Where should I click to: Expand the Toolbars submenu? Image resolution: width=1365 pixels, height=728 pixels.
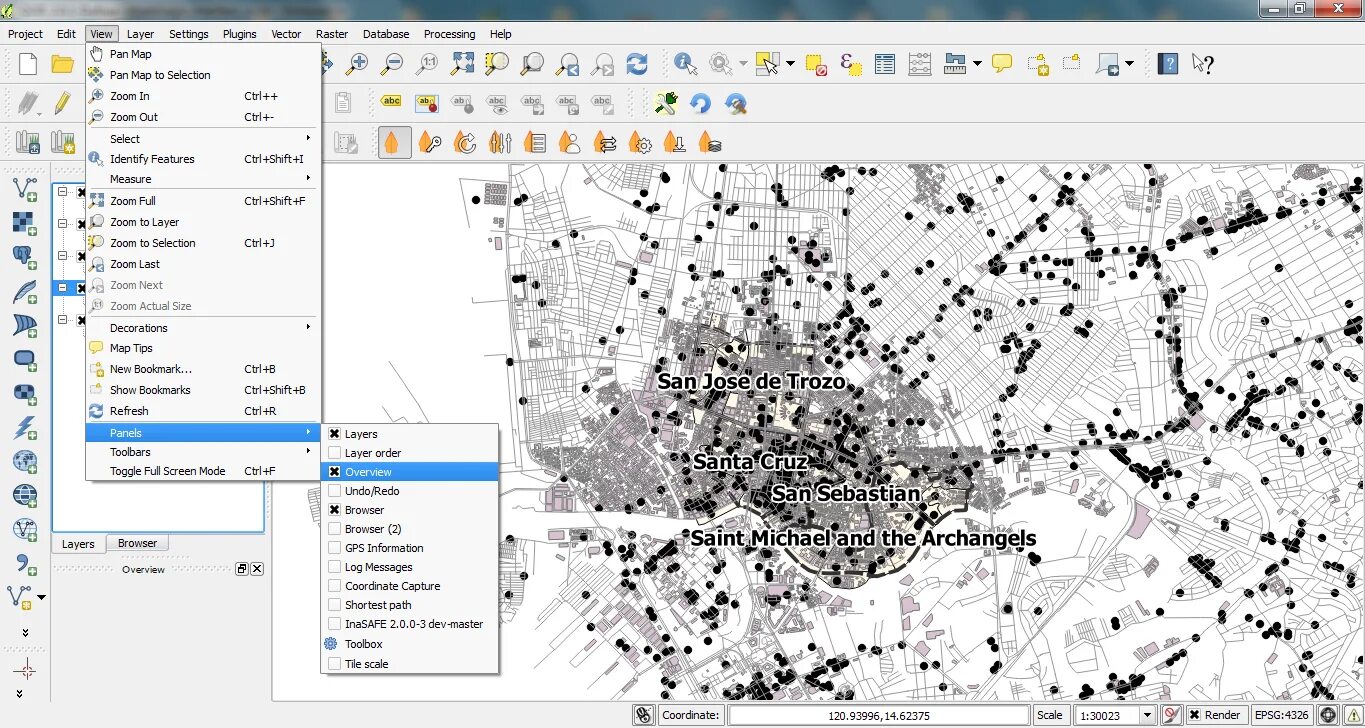[x=203, y=452]
